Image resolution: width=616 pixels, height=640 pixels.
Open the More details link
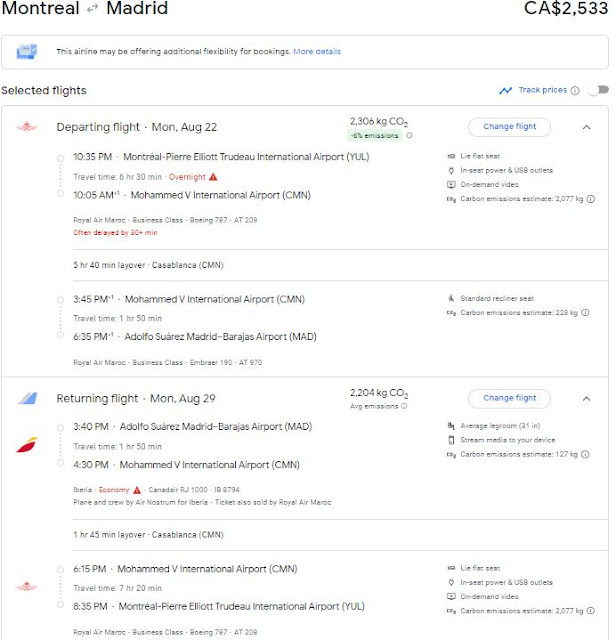coord(317,51)
